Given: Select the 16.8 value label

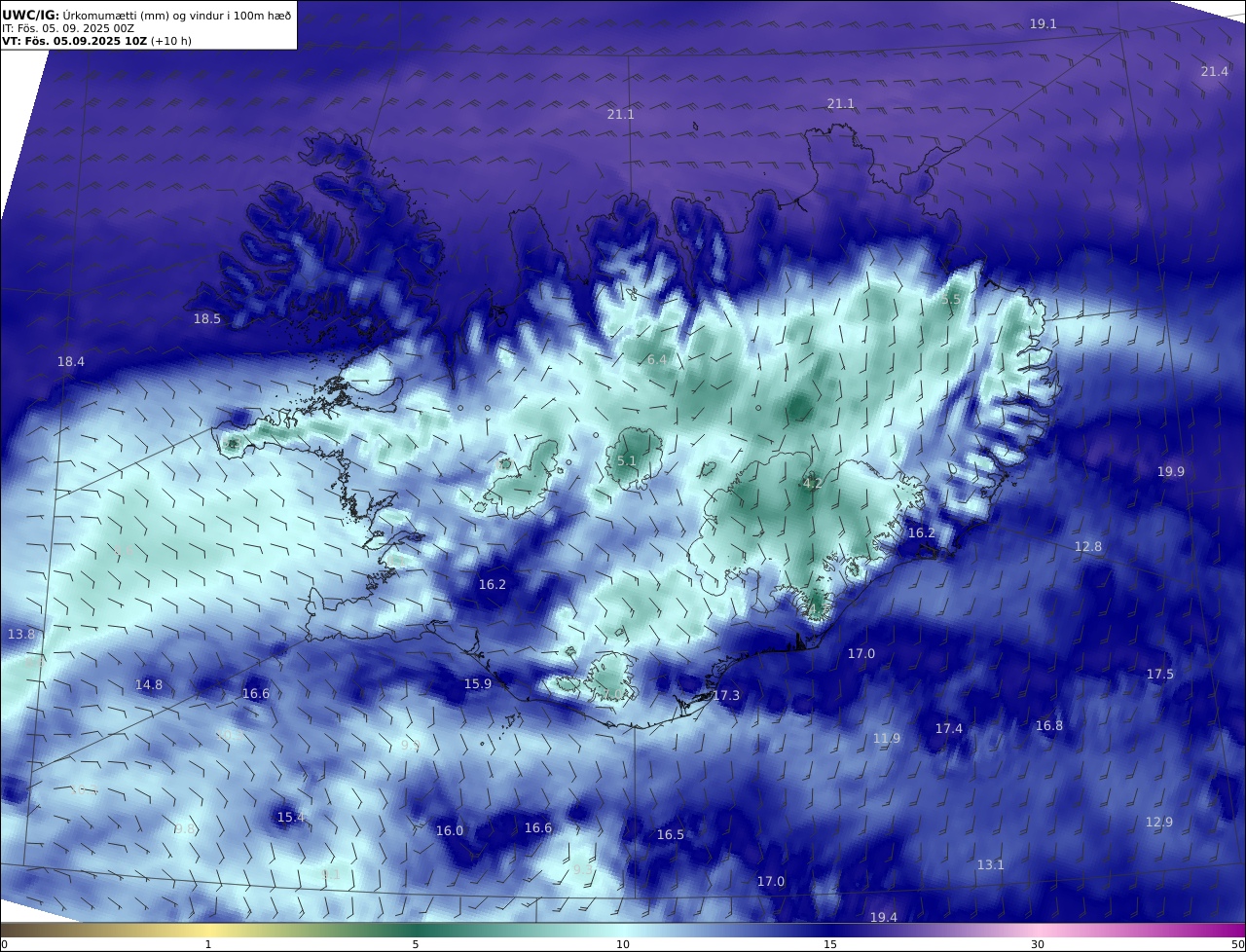Looking at the screenshot, I should coord(1048,725).
